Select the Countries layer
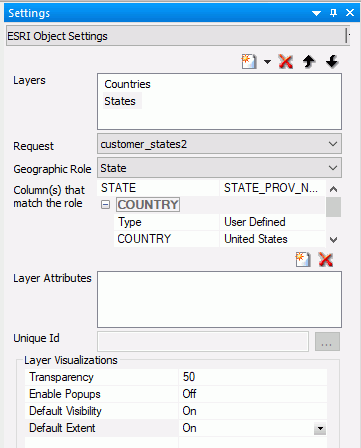Image resolution: width=361 pixels, height=448 pixels. [x=127, y=84]
